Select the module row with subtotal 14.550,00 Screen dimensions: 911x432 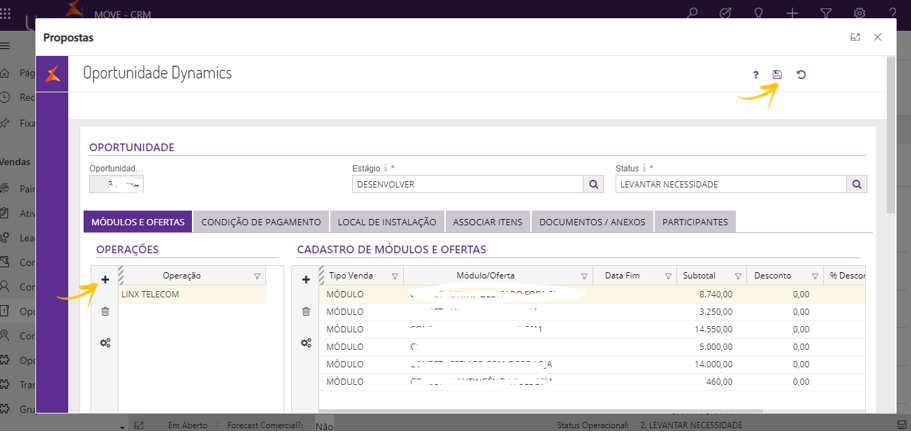point(591,329)
